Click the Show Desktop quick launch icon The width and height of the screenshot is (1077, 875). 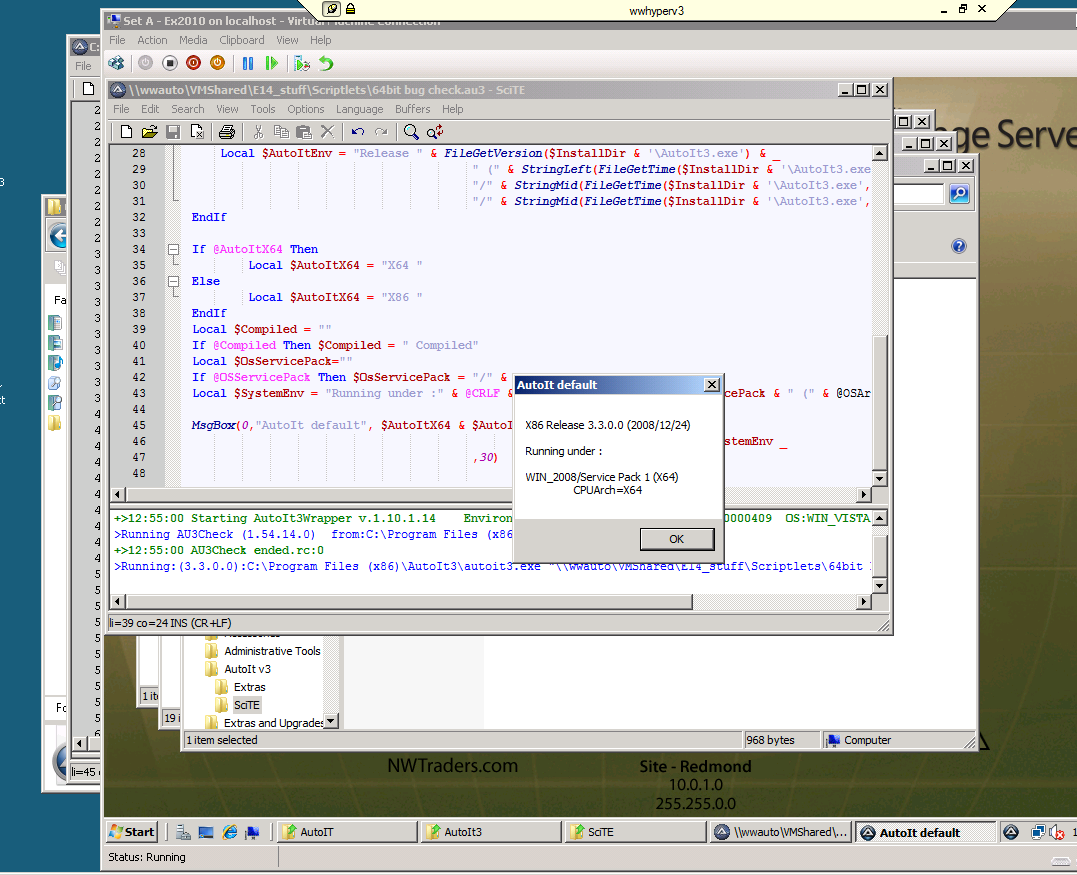click(206, 832)
